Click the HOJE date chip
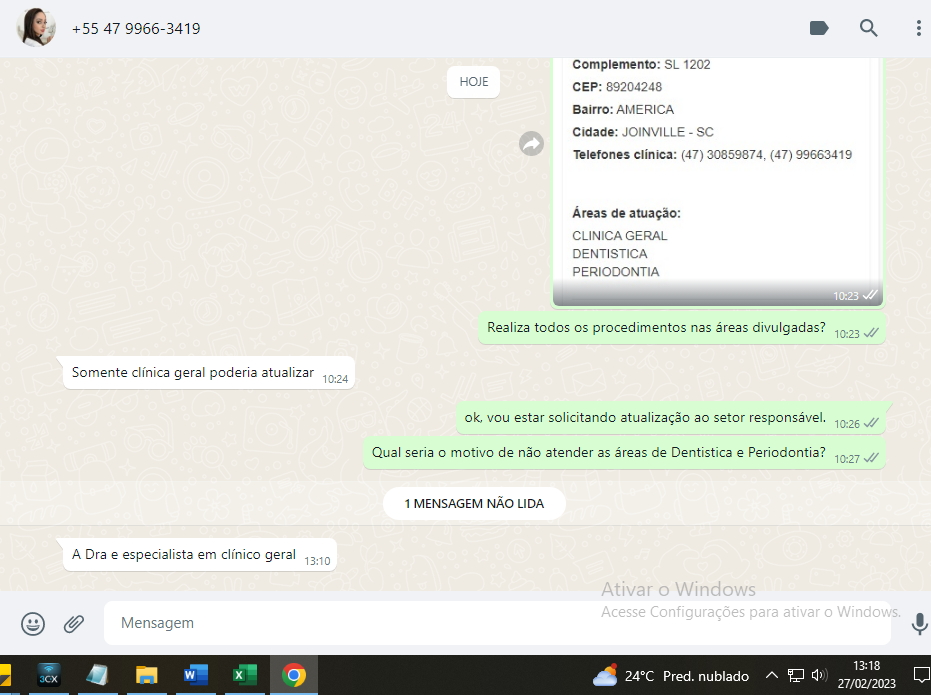This screenshot has width=931, height=695. 473,82
